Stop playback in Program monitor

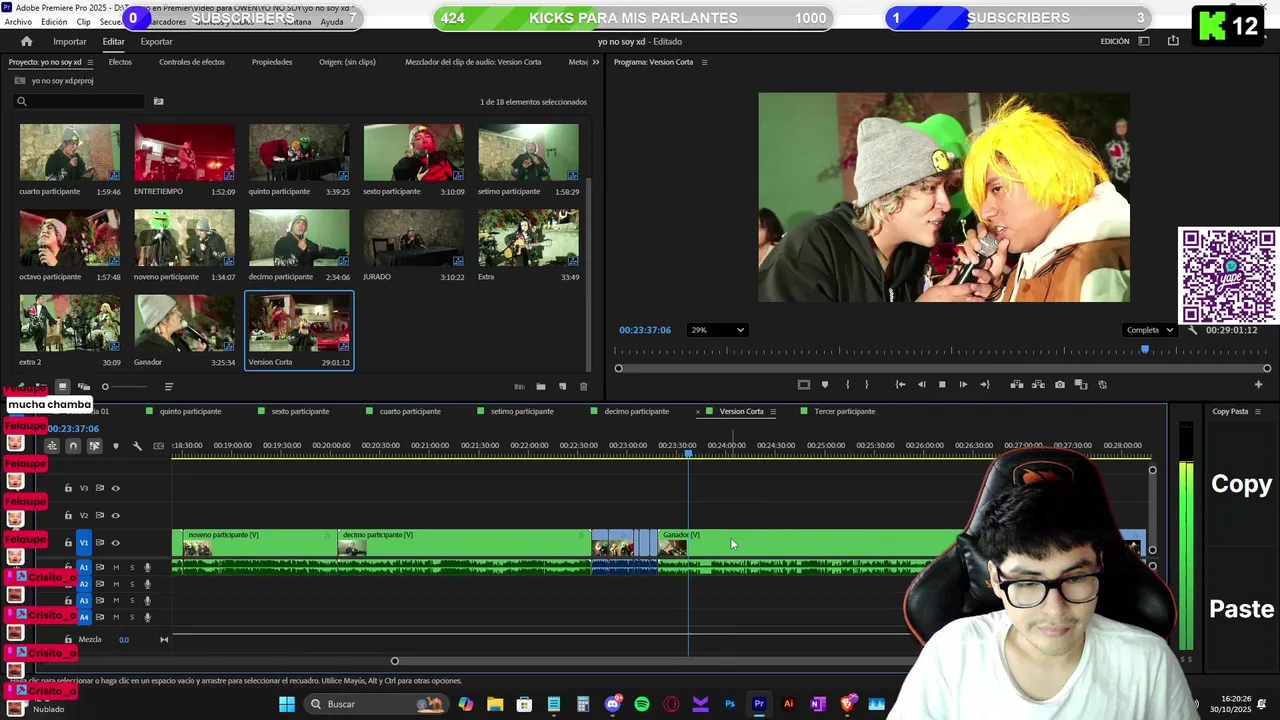(942, 384)
